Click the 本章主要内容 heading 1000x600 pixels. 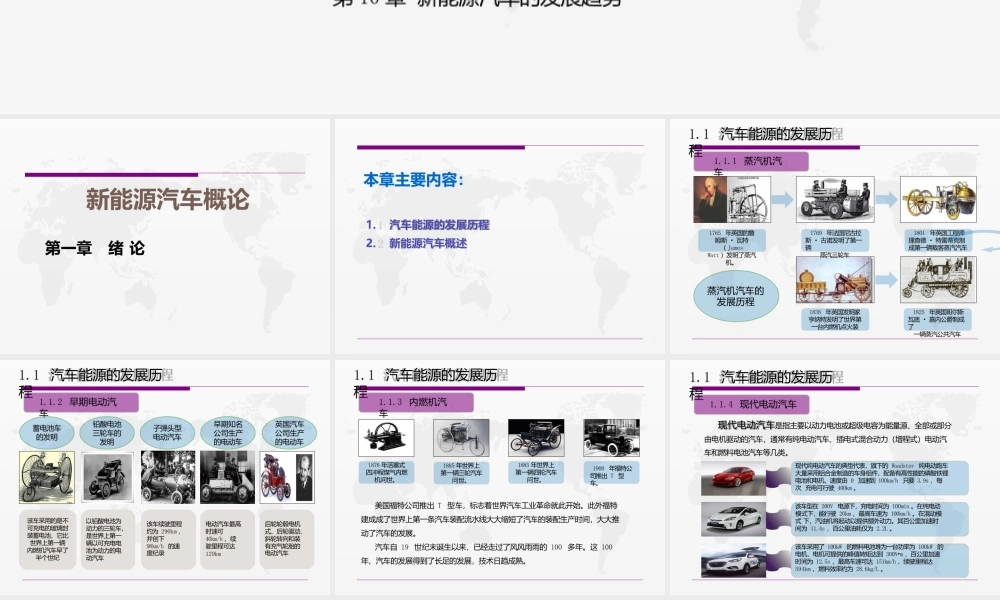(x=413, y=180)
